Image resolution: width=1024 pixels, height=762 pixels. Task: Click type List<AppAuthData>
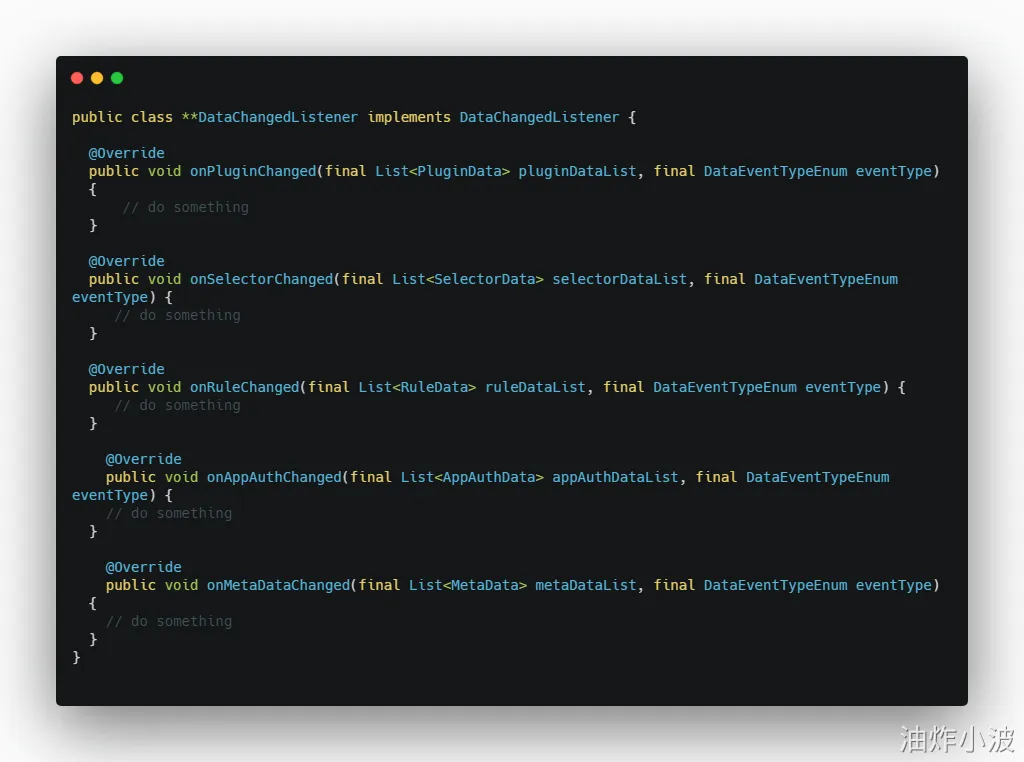point(472,477)
